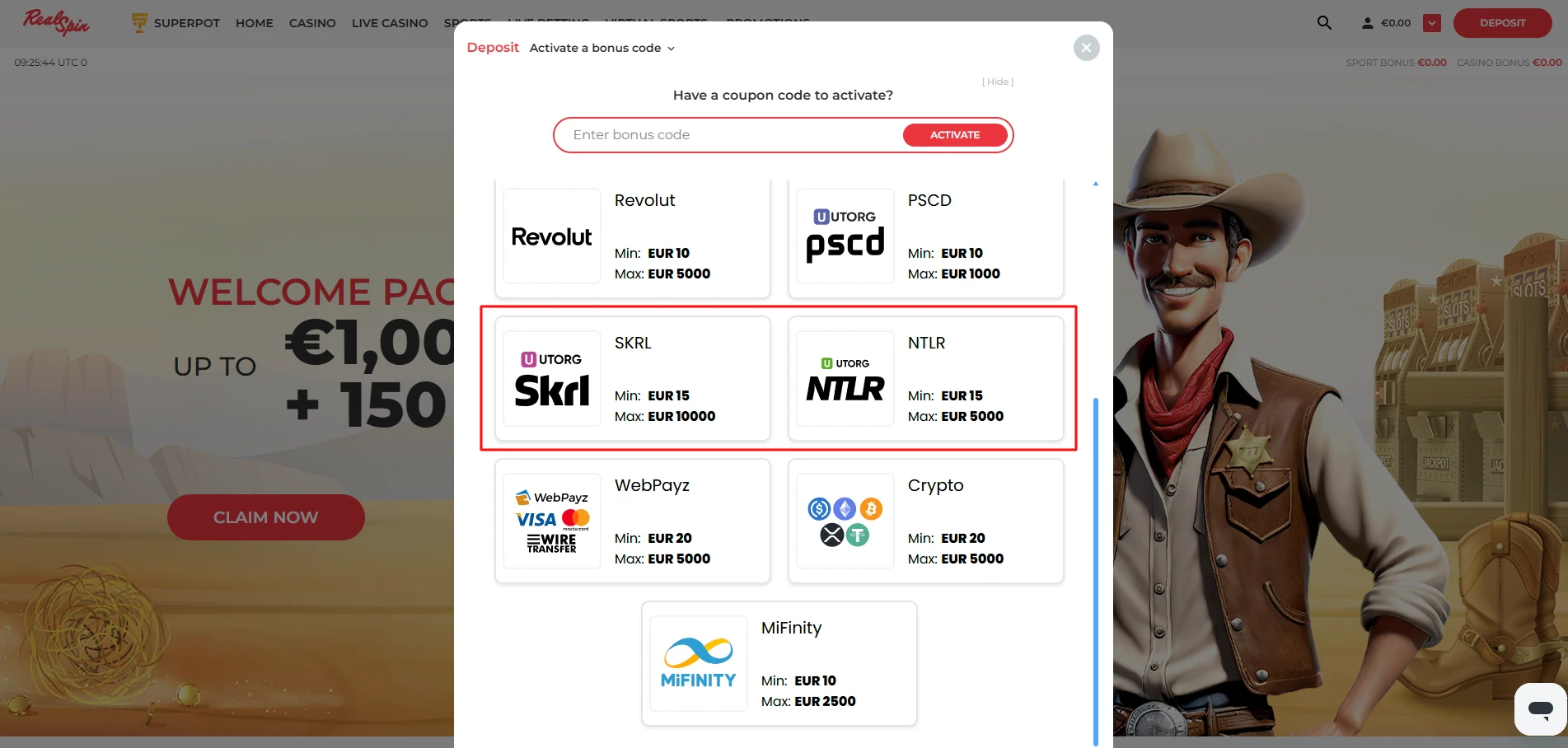This screenshot has height=748, width=1568.
Task: Open the CASINO menu item
Action: point(312,23)
